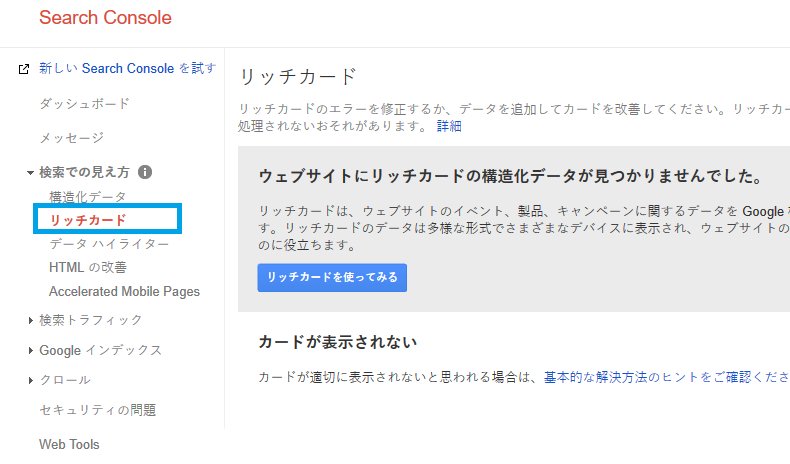The height and width of the screenshot is (464, 790).
Task: Click the カードが表示されない heading
Action: tap(338, 343)
